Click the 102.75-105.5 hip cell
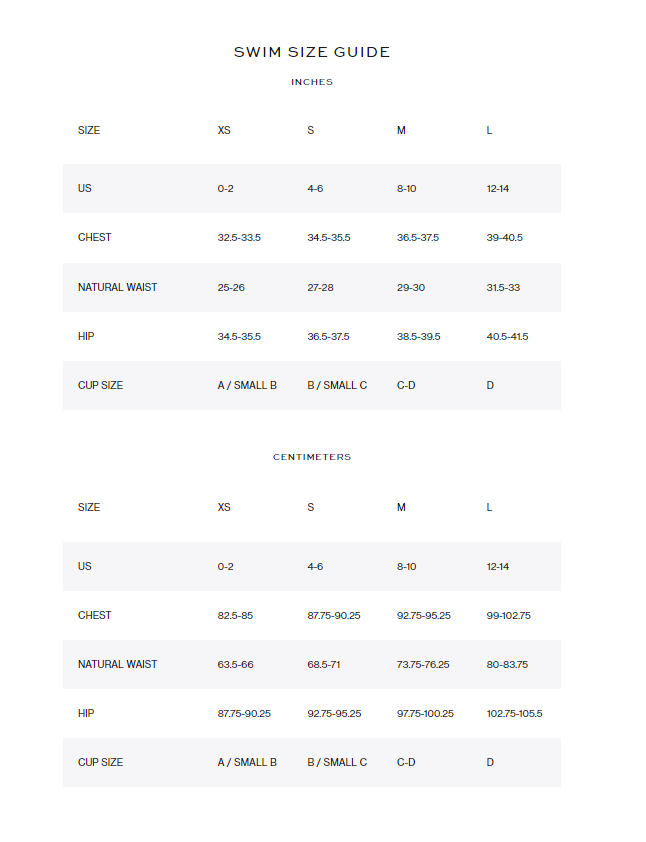Screen dimensions: 646x842 point(514,714)
